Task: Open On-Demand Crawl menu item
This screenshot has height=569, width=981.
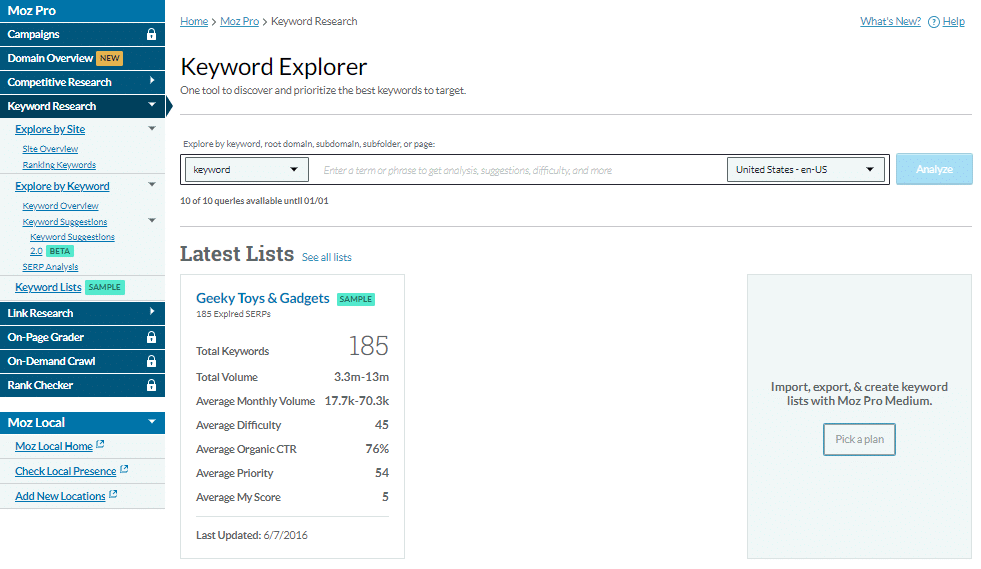Action: 82,361
